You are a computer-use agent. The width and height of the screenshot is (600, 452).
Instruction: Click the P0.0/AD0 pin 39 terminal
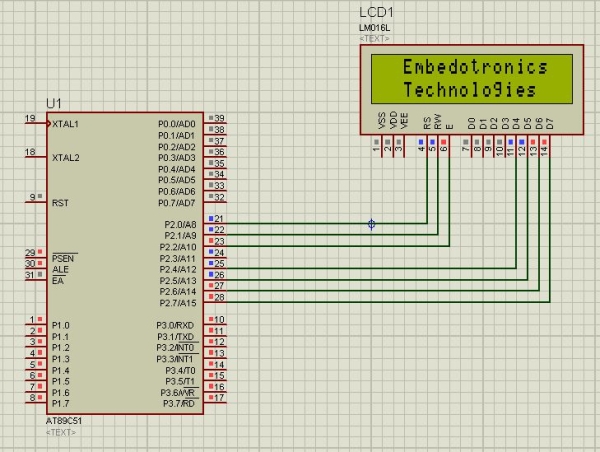215,122
